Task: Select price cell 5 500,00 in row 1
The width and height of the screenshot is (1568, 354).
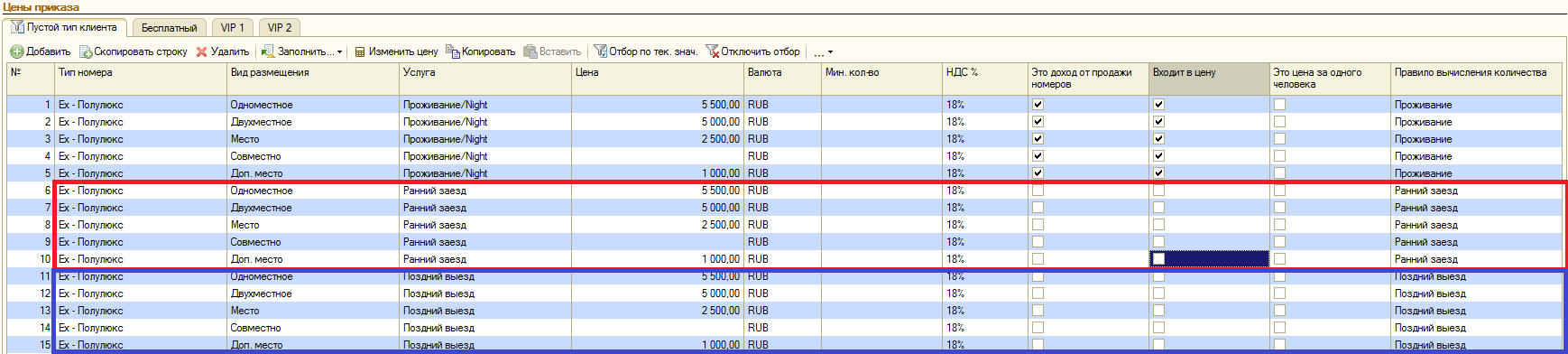Action: pyautogui.click(x=658, y=105)
